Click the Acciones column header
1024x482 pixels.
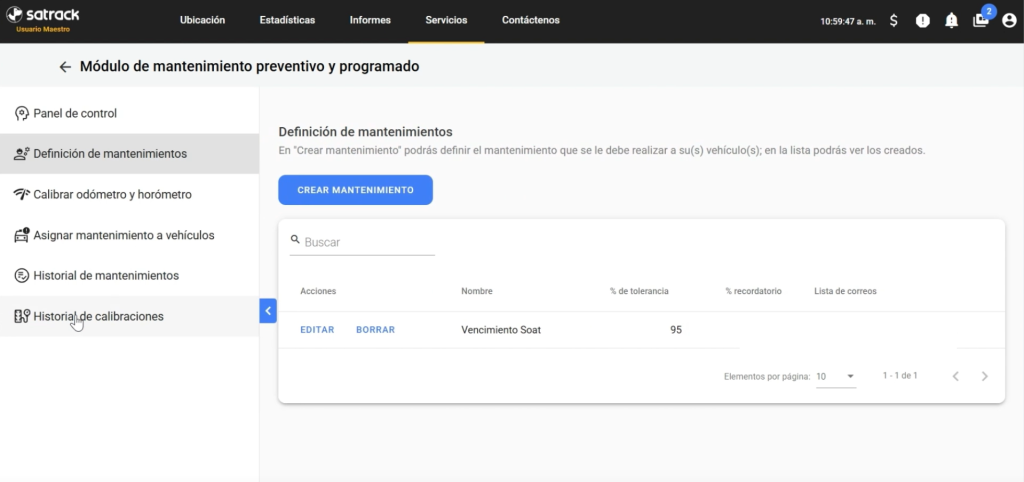(318, 291)
